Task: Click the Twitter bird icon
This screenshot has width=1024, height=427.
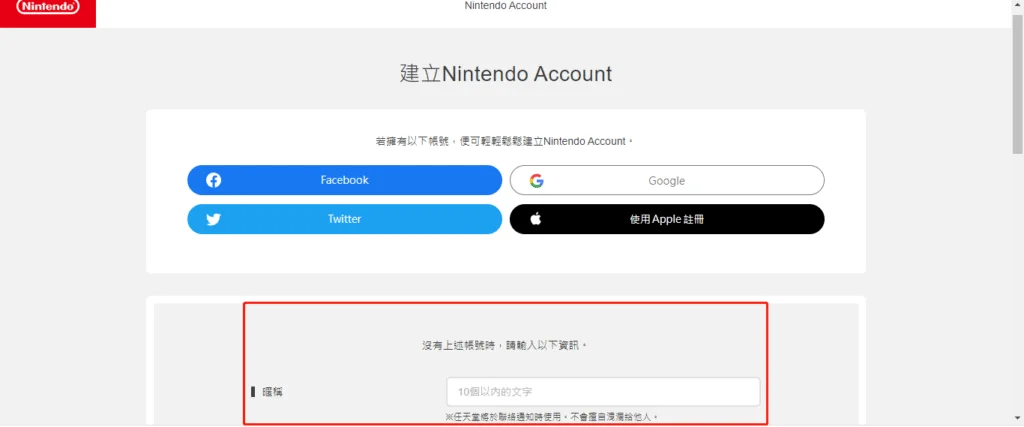Action: (214, 219)
